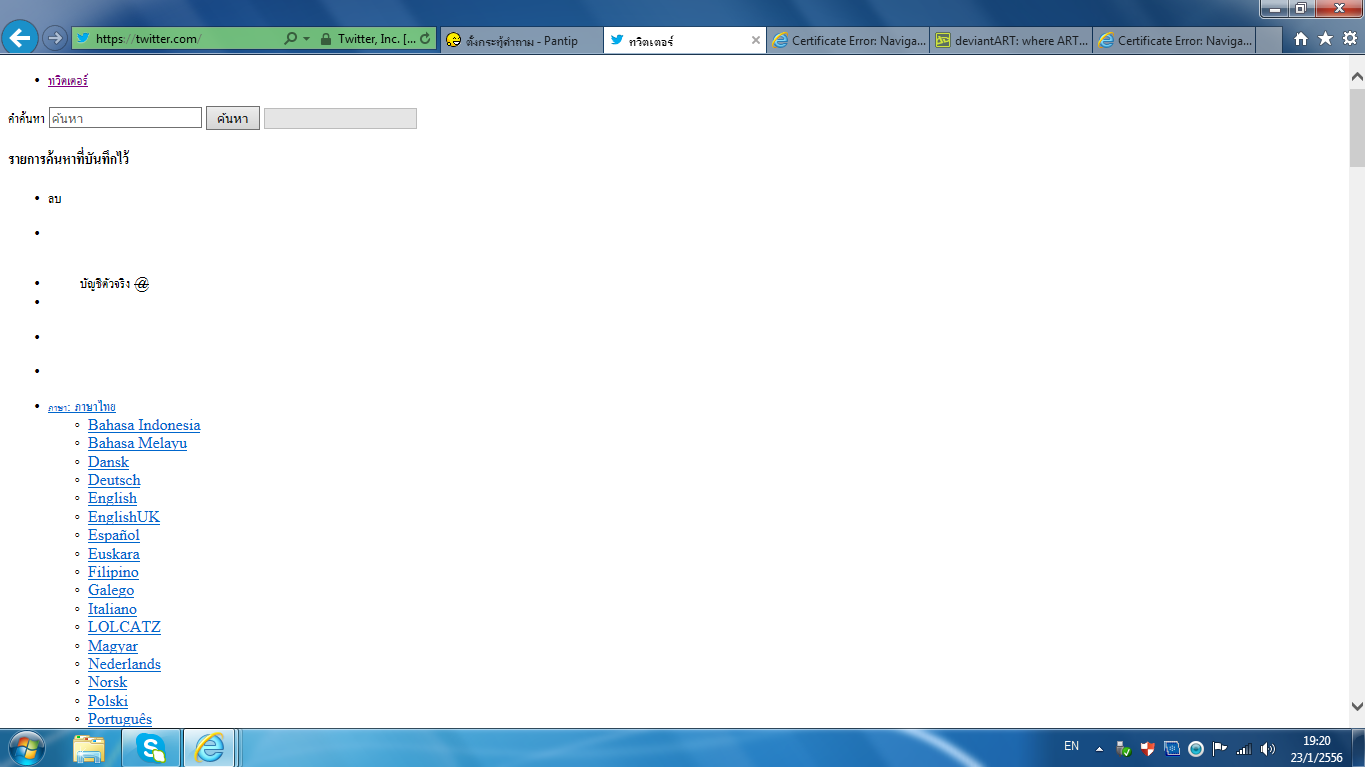Click the page scrollbar down arrow
1365x767 pixels.
pyautogui.click(x=1357, y=705)
